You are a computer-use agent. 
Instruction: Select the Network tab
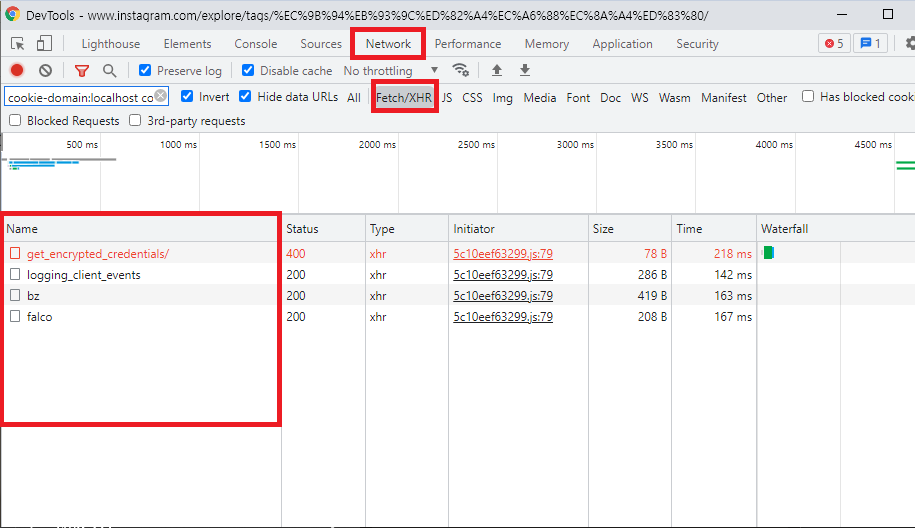point(388,44)
